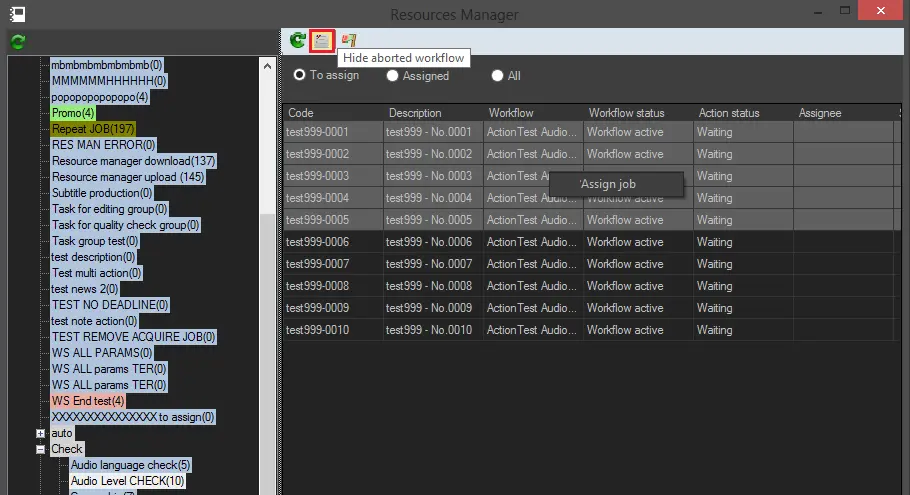Click the app icon in title bar
The width and height of the screenshot is (910, 495).
pos(17,14)
